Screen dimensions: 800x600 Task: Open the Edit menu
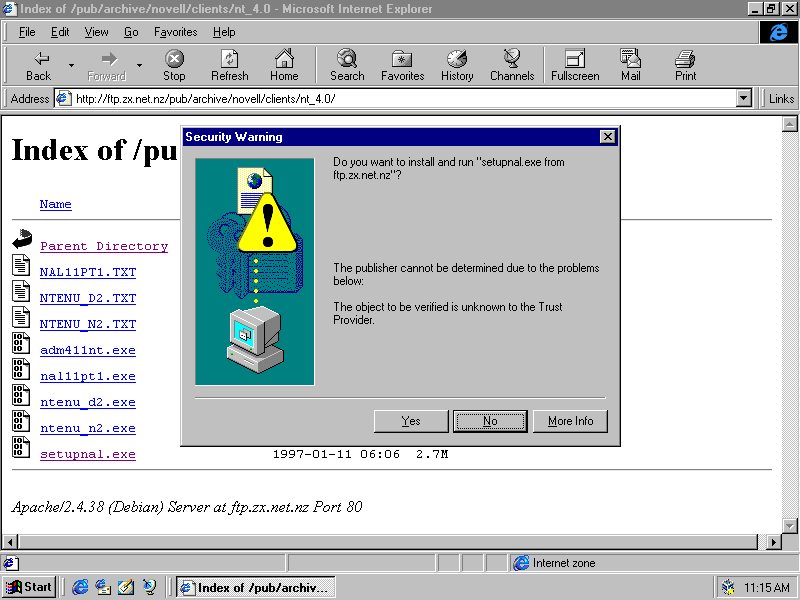coord(60,32)
